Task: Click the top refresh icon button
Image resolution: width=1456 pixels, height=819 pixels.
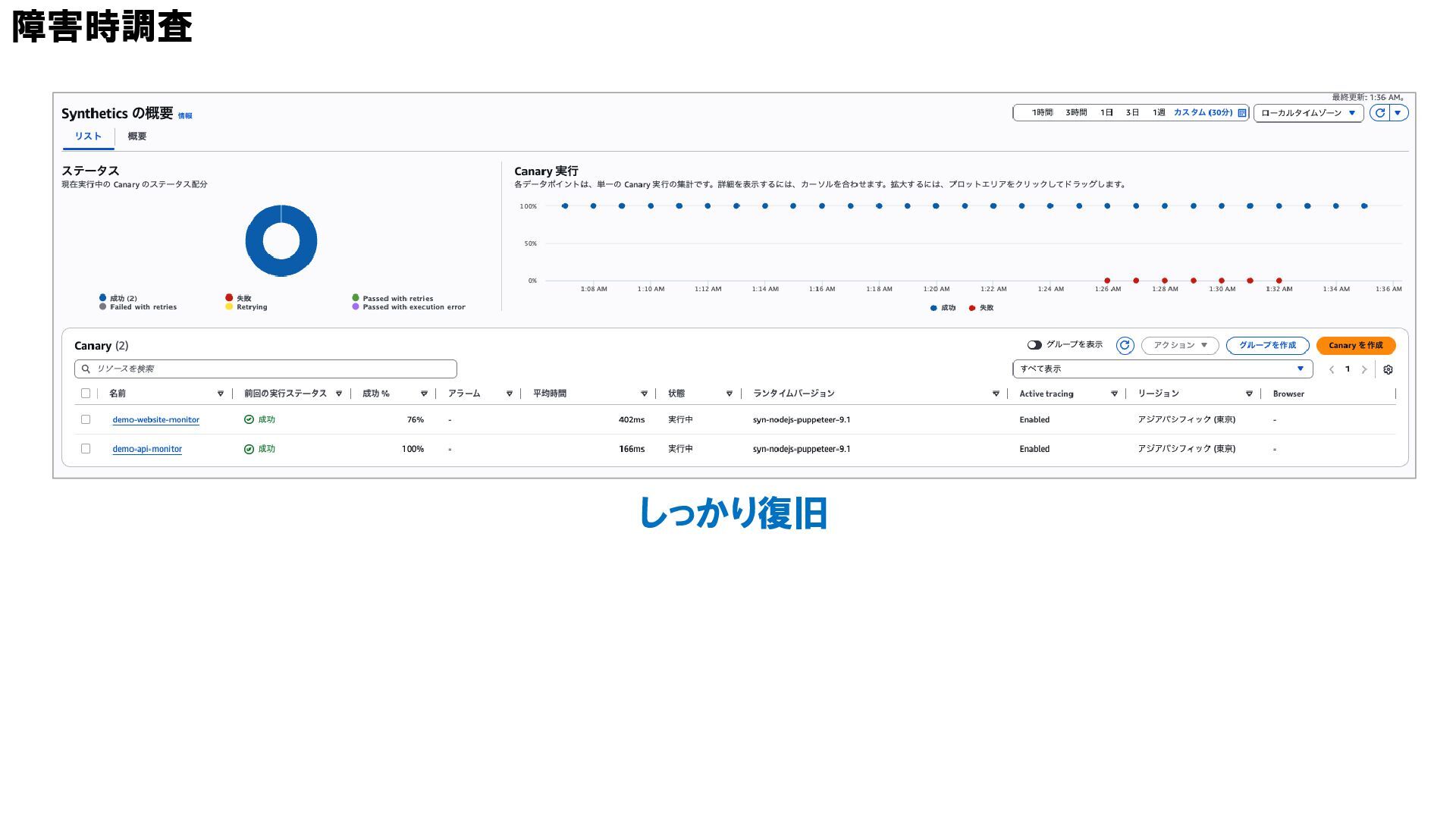Action: click(1379, 113)
